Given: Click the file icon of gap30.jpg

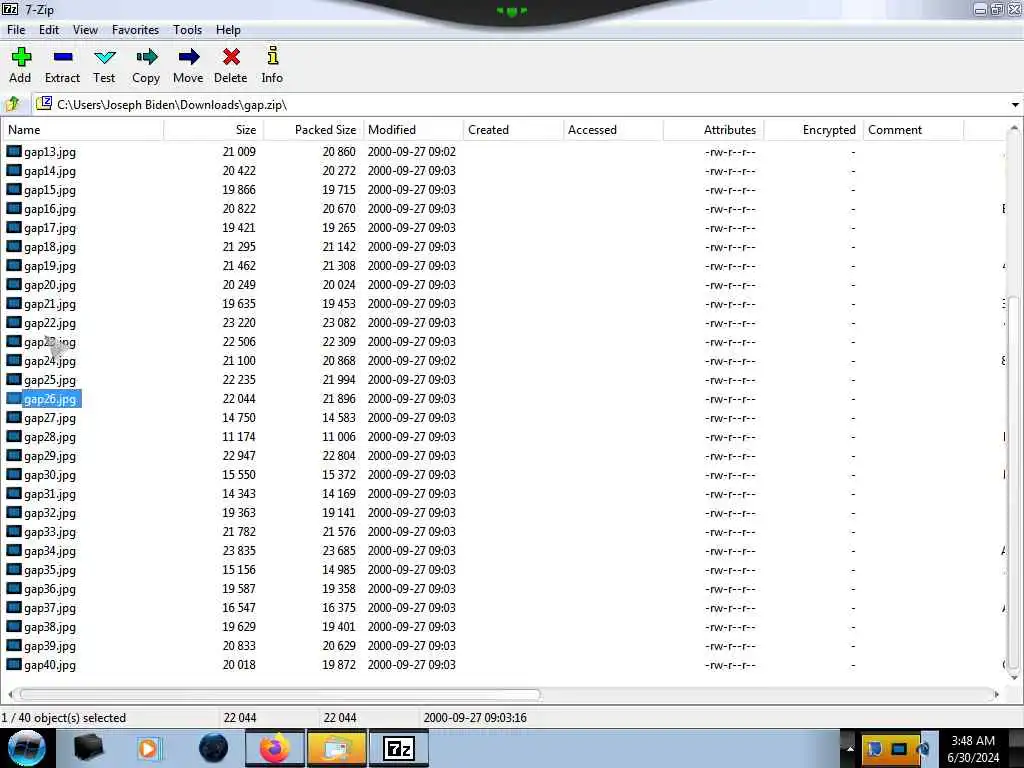Looking at the screenshot, I should coord(14,475).
